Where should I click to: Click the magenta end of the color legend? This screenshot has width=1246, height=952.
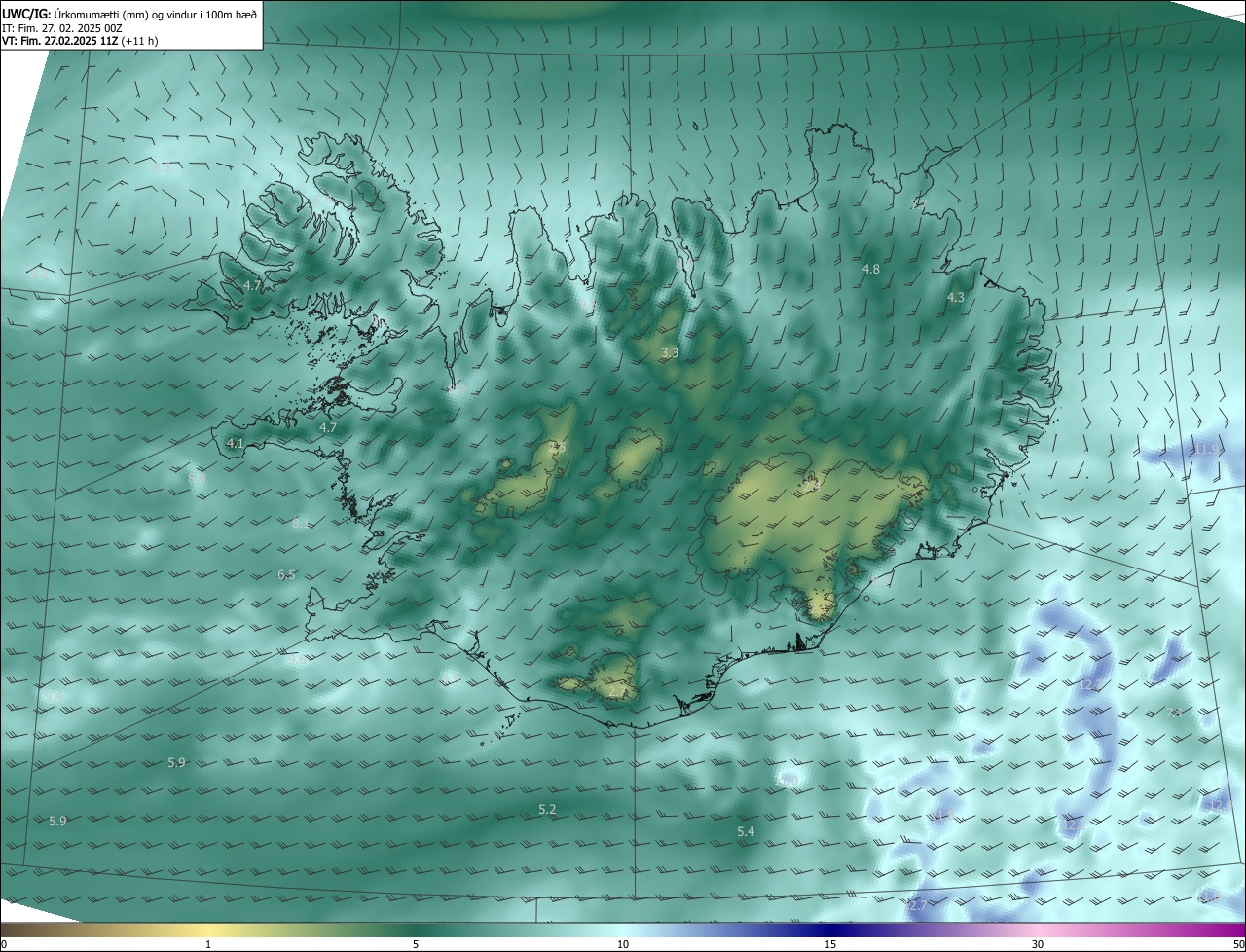[1227, 930]
